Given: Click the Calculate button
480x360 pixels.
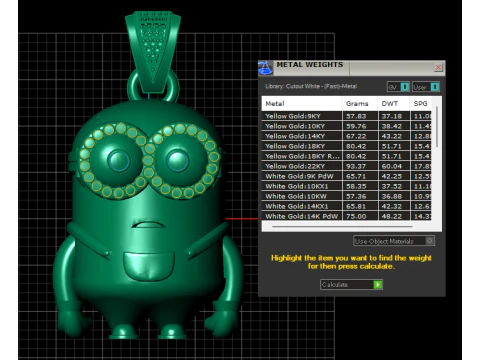Looking at the screenshot, I should click(x=351, y=285).
